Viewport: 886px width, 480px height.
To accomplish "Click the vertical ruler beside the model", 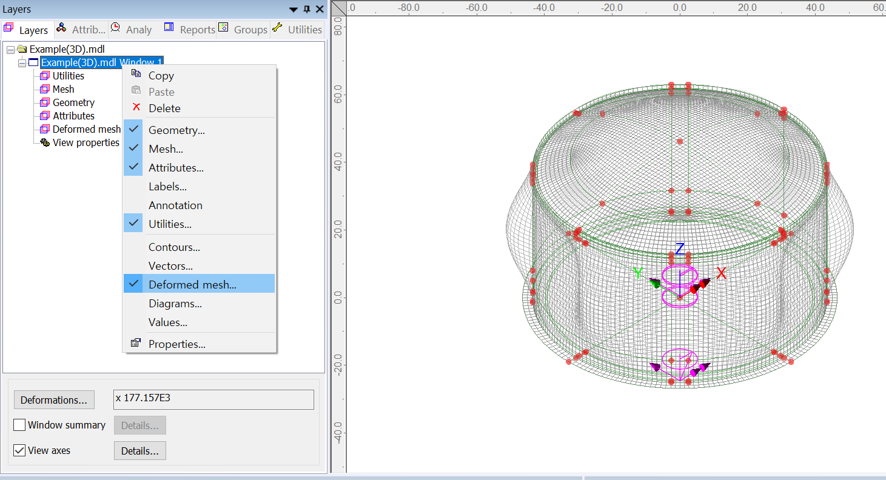I will (338, 243).
